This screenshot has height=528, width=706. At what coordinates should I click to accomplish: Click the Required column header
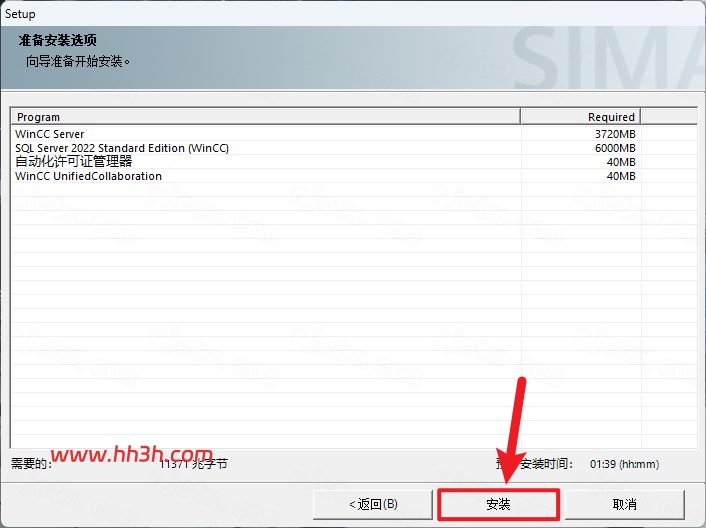tap(581, 117)
